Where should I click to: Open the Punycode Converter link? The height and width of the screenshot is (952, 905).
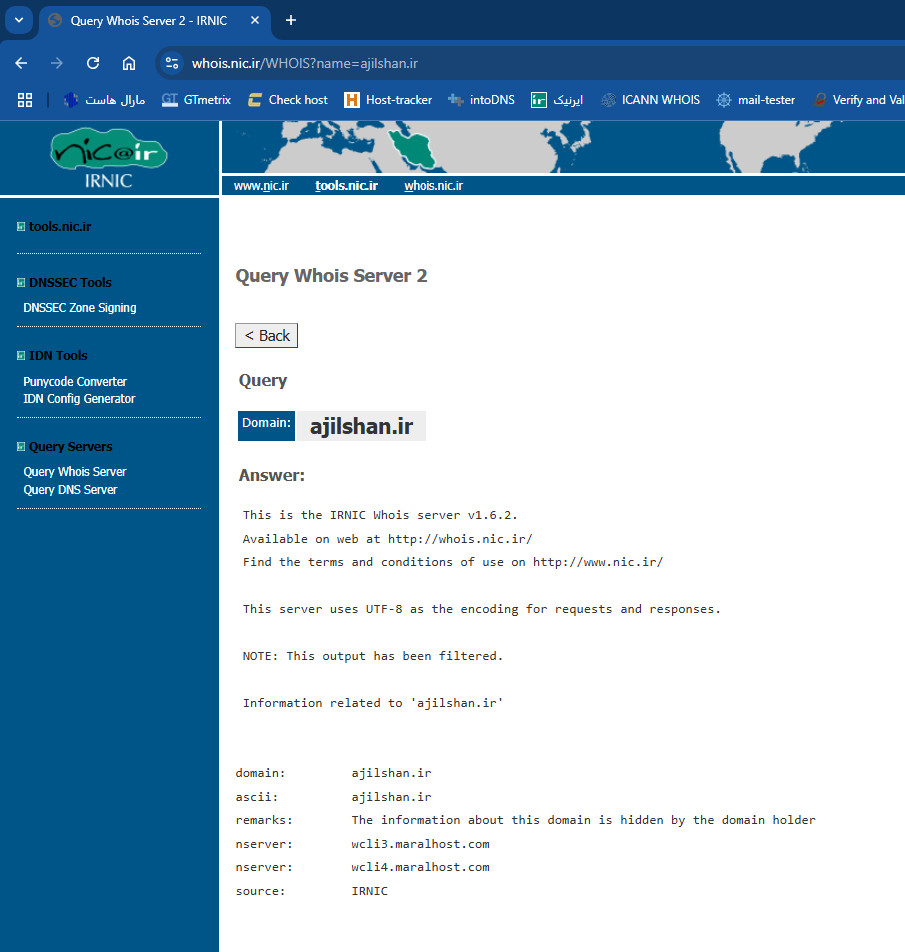point(75,382)
